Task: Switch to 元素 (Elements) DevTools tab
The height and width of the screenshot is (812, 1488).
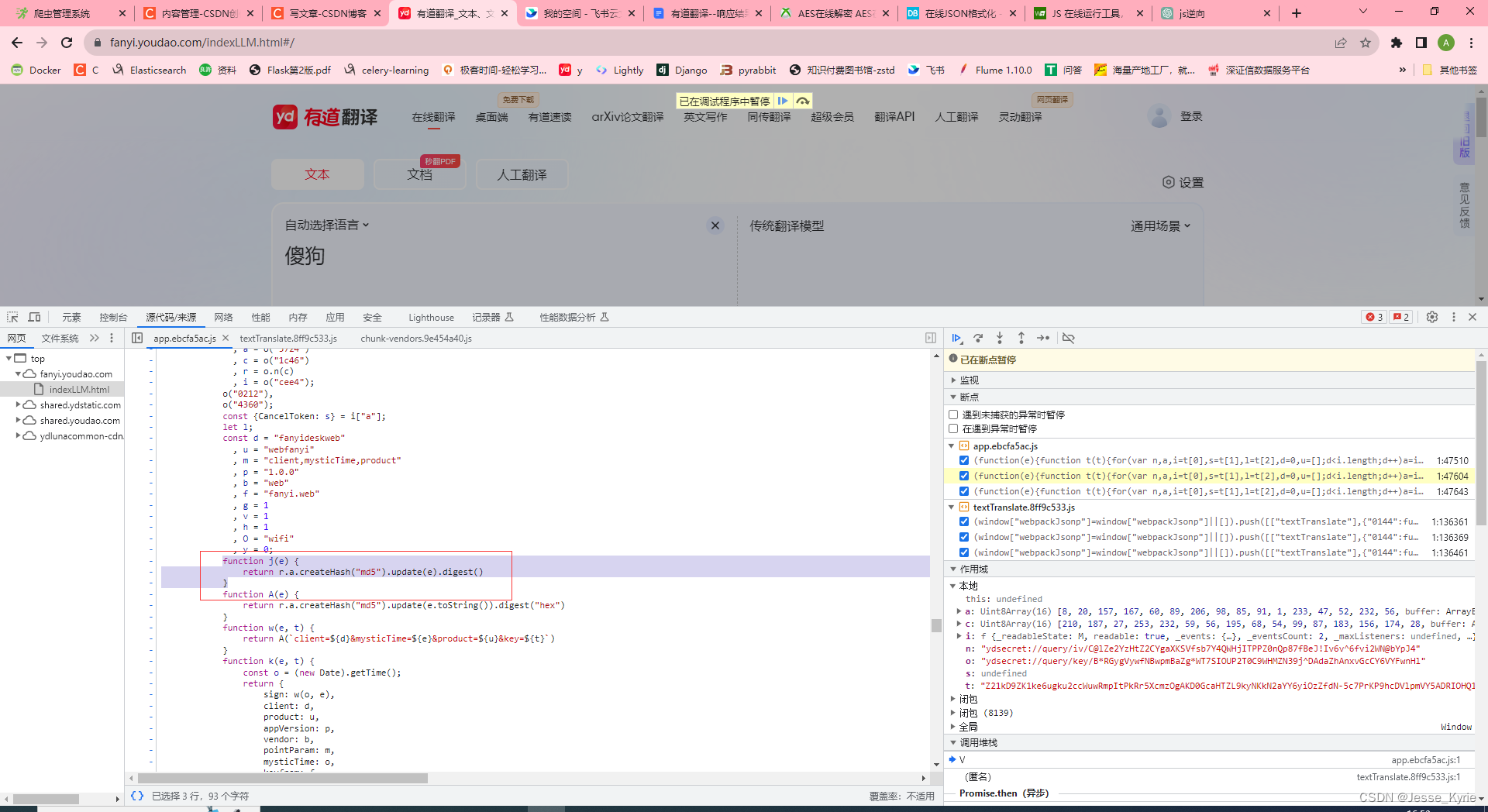Action: click(71, 317)
